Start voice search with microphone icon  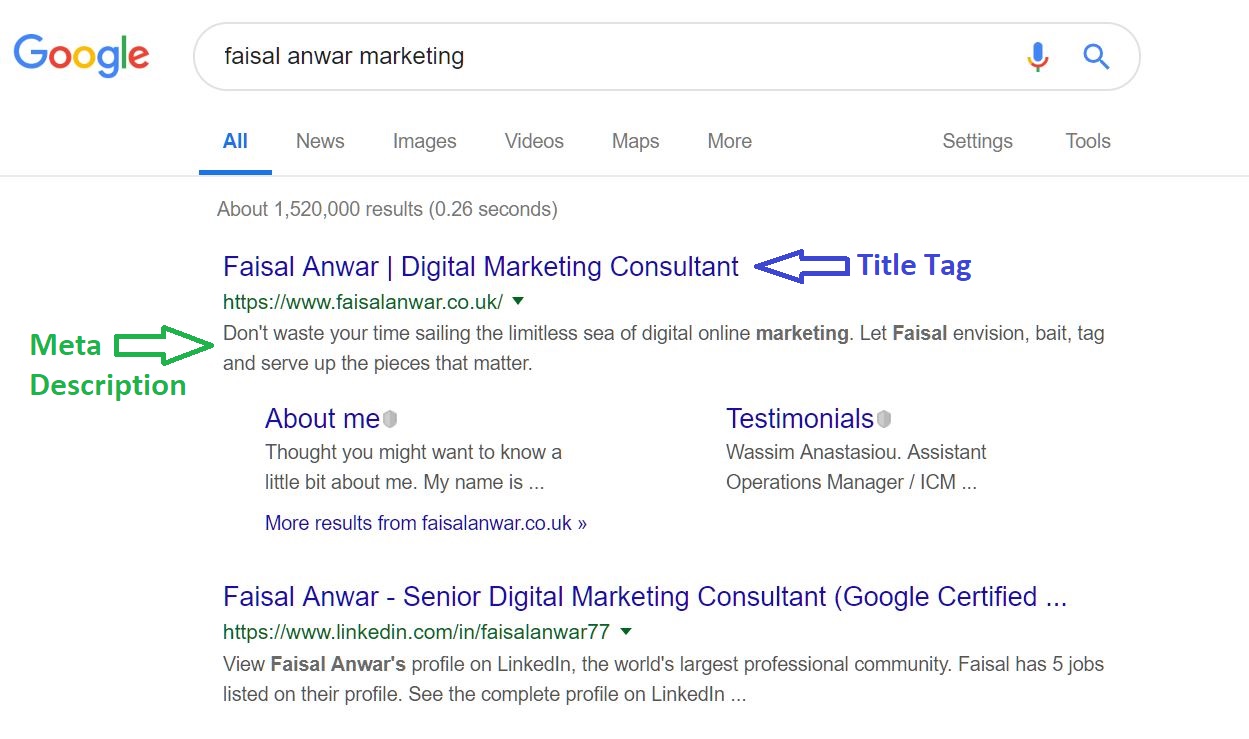tap(1038, 57)
